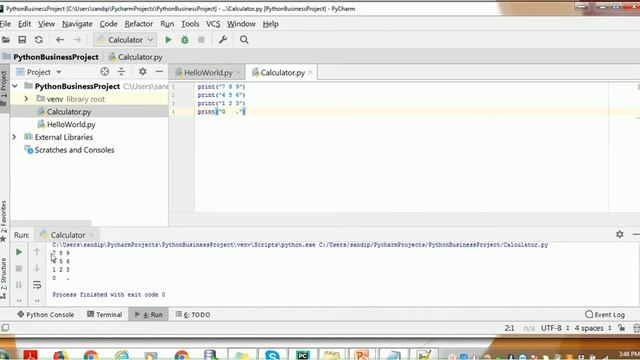The width and height of the screenshot is (640, 360).
Task: Open the Code menu
Action: pyautogui.click(x=109, y=24)
